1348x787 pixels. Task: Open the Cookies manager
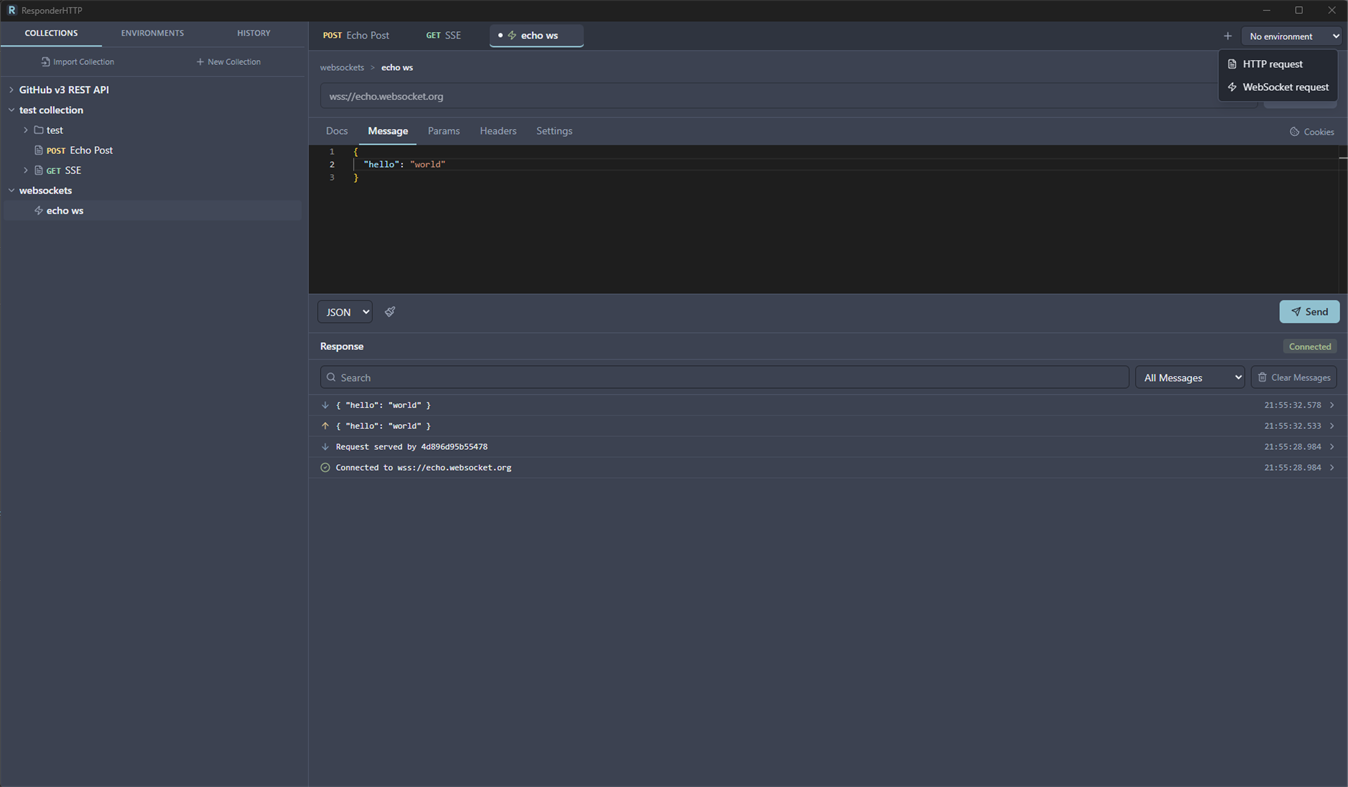coord(1312,132)
